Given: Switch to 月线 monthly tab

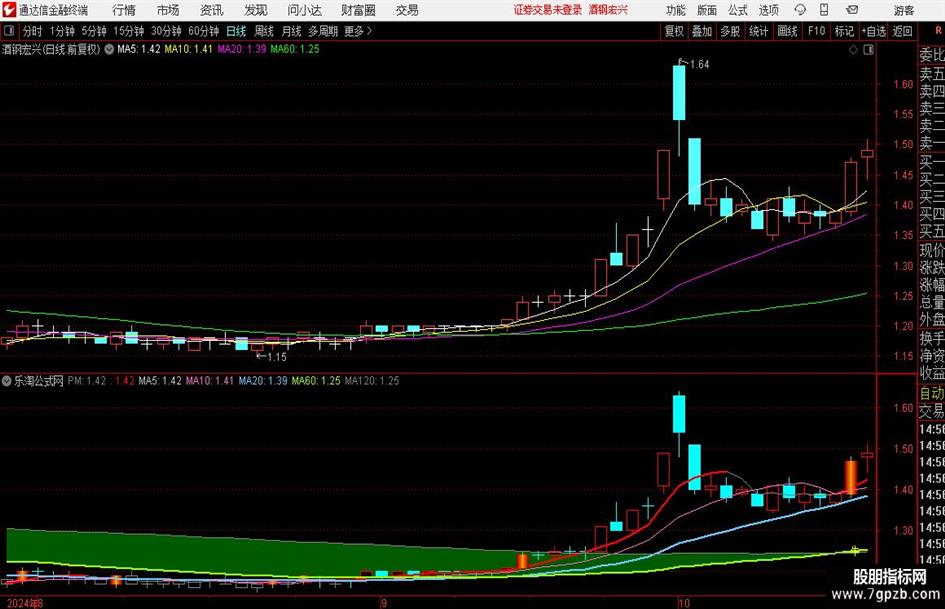Looking at the screenshot, I should [x=292, y=31].
